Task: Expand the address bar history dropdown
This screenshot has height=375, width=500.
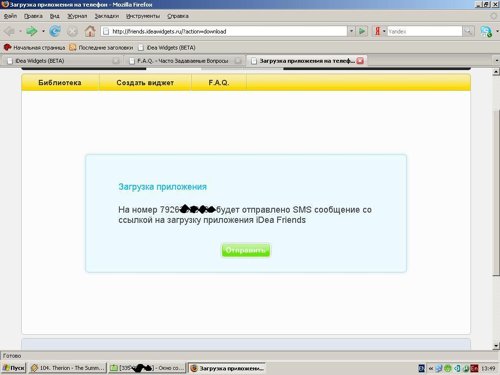Action: coord(351,31)
